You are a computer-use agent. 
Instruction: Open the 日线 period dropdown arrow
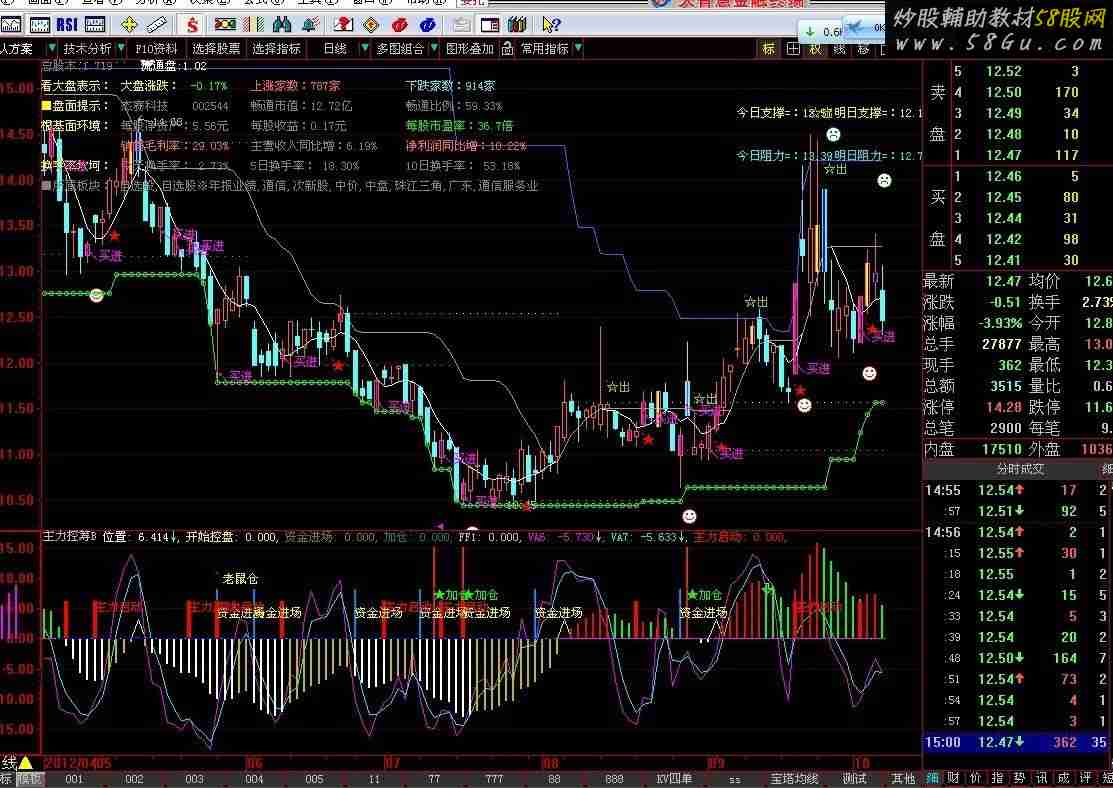coord(362,48)
